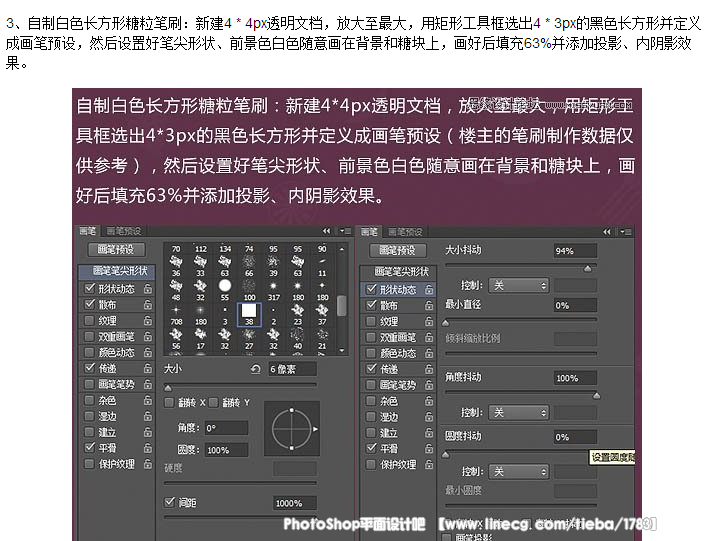Click the 角度 0° input field
Screen dimensions: 707x541
coord(226,428)
